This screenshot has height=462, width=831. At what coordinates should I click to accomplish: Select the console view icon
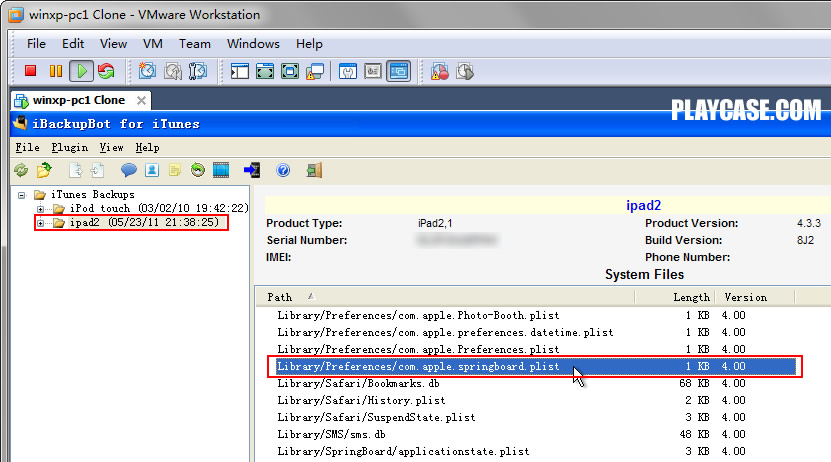pos(399,71)
